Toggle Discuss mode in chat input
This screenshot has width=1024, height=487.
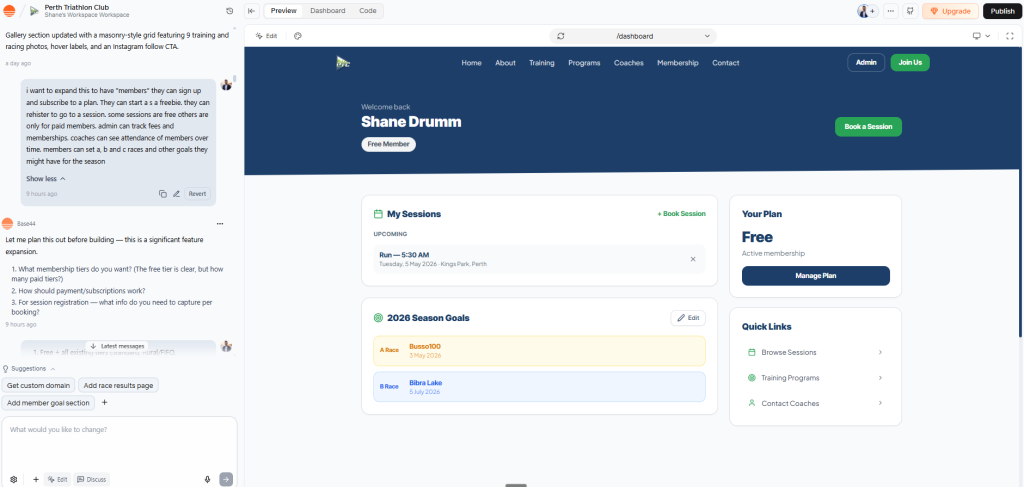(91, 479)
